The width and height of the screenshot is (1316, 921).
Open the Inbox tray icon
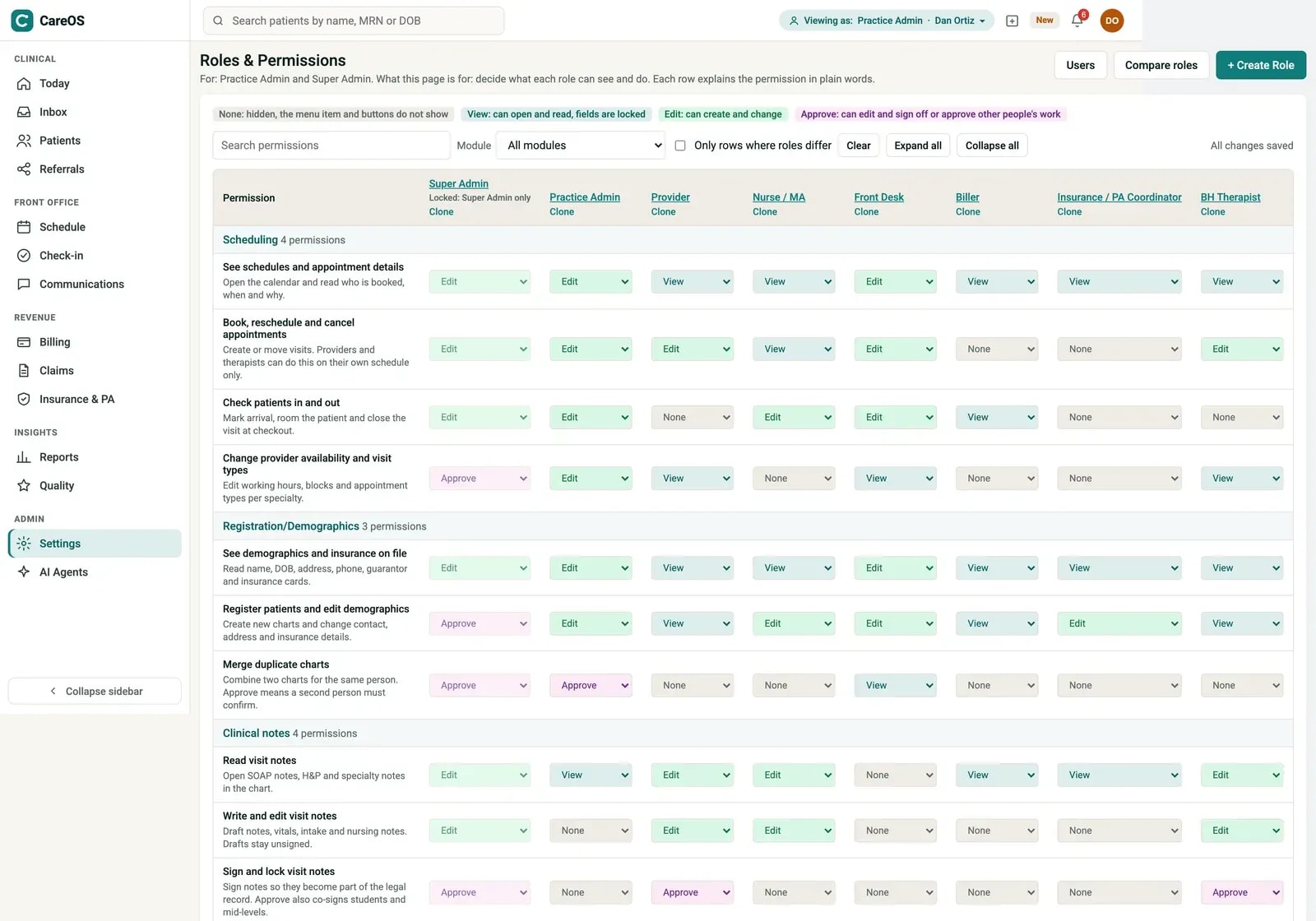click(x=24, y=112)
